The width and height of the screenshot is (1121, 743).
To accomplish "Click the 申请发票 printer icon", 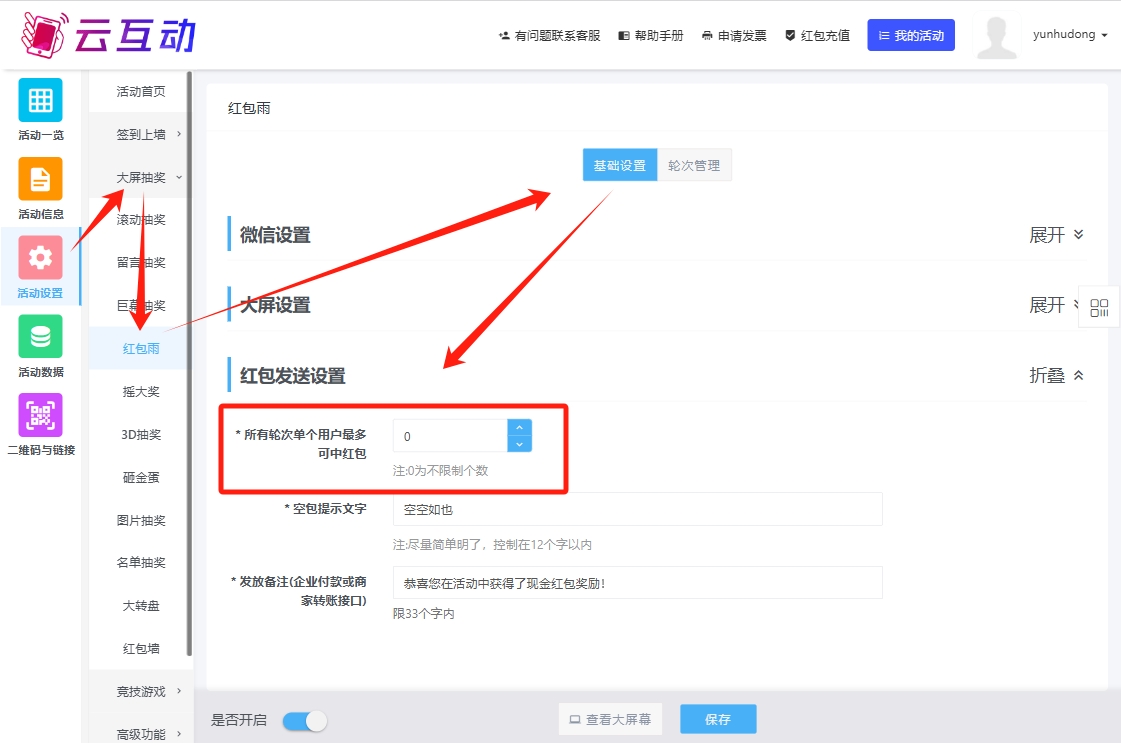I will point(706,33).
